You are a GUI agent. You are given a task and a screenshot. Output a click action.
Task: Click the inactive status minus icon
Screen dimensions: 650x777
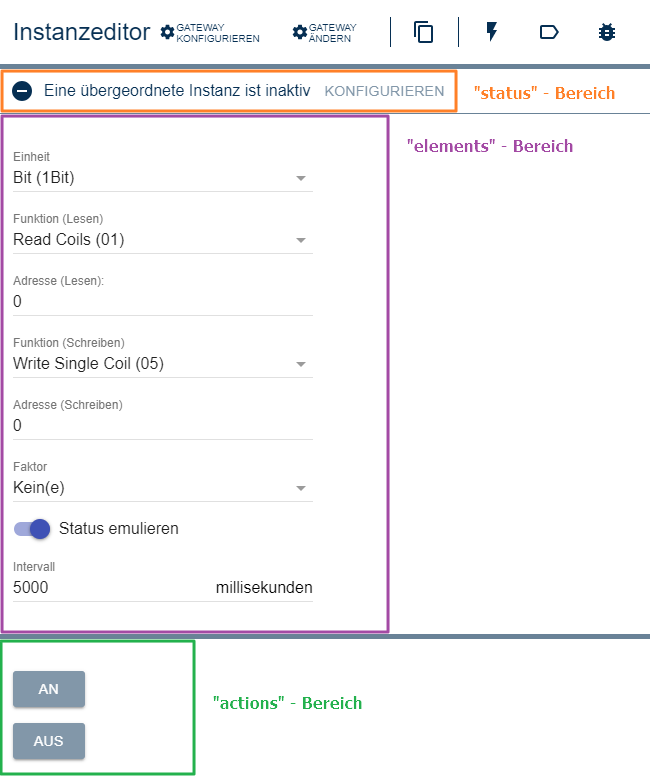[23, 91]
